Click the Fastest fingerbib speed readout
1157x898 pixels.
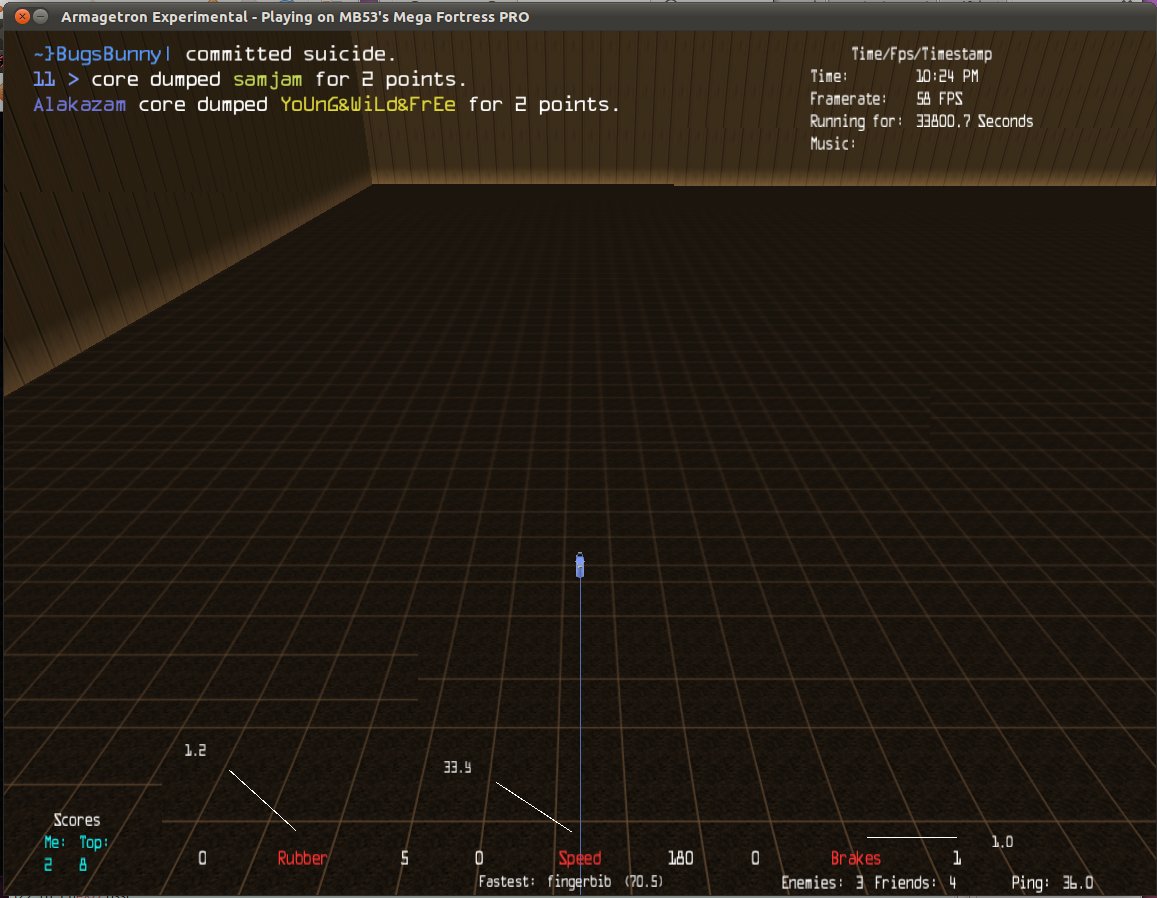pyautogui.click(x=570, y=882)
